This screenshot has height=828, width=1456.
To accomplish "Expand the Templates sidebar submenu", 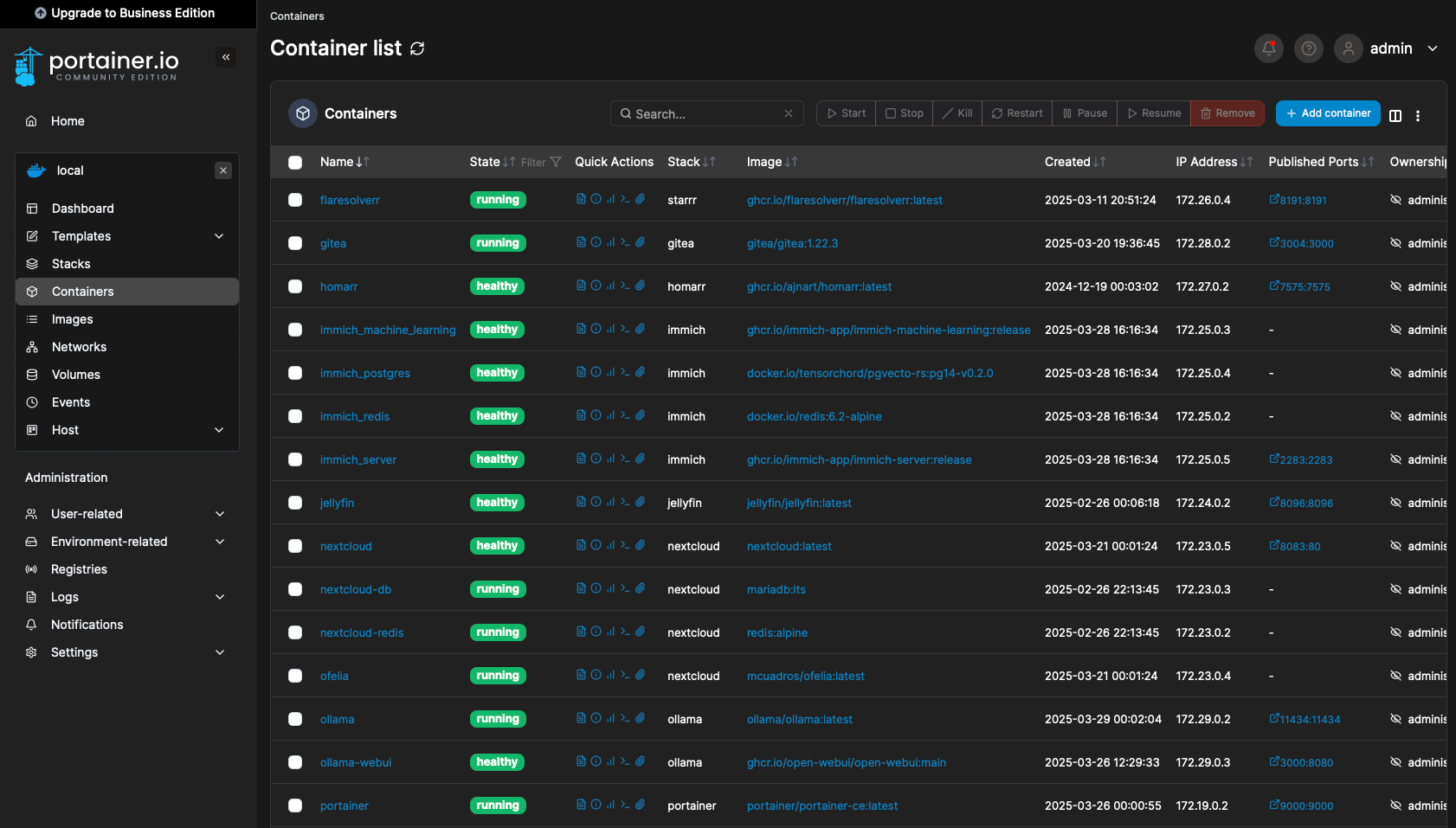I will 219,236.
